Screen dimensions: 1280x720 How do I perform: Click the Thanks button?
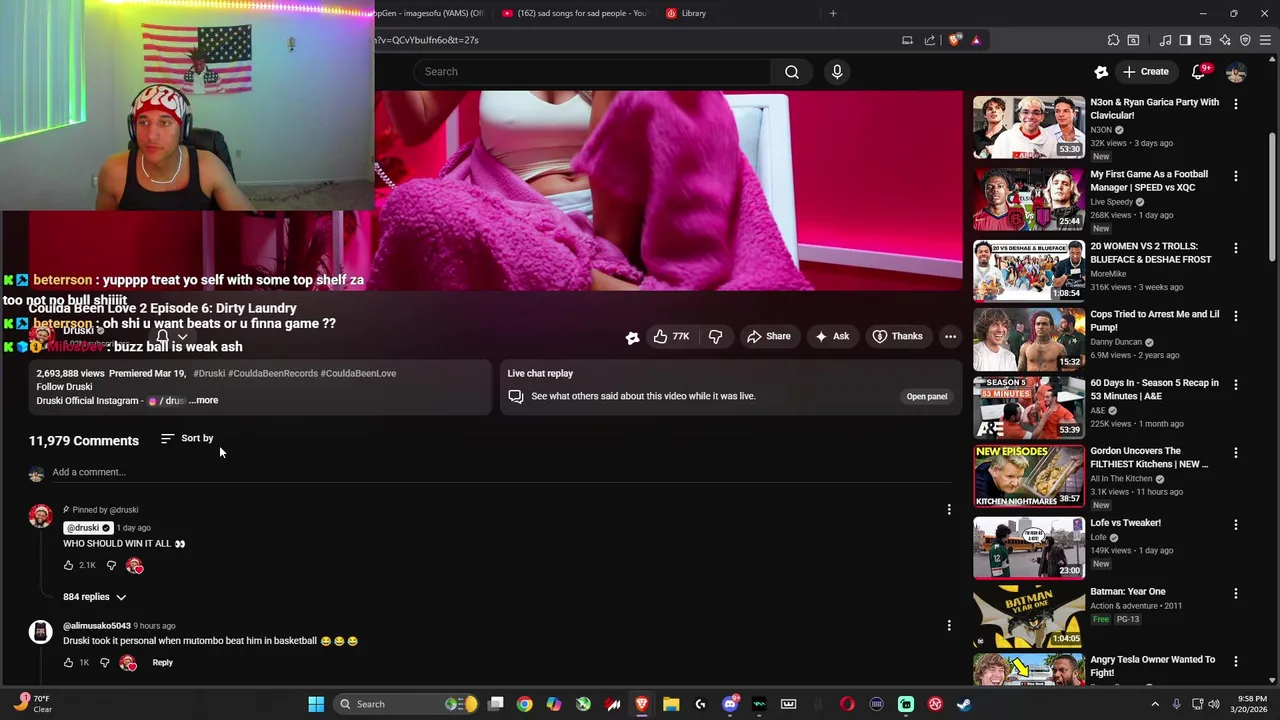897,337
